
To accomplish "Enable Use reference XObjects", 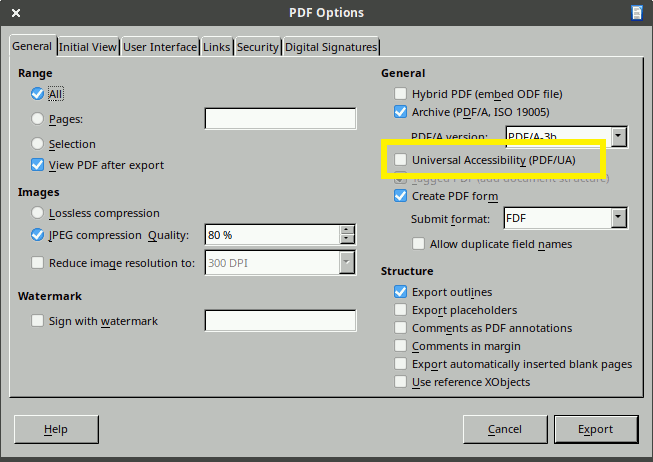I will click(x=401, y=382).
